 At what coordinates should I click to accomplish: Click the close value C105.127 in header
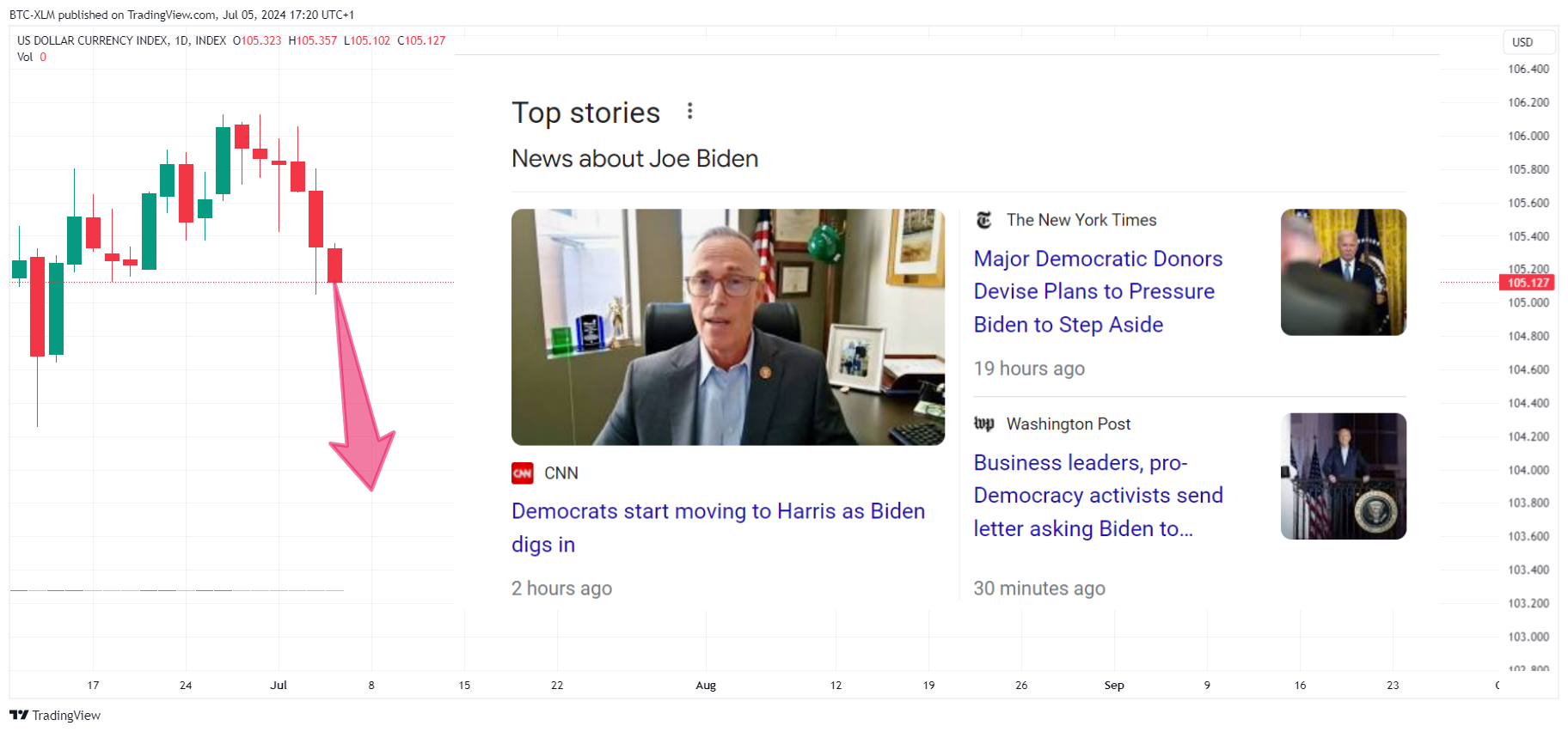[421, 40]
